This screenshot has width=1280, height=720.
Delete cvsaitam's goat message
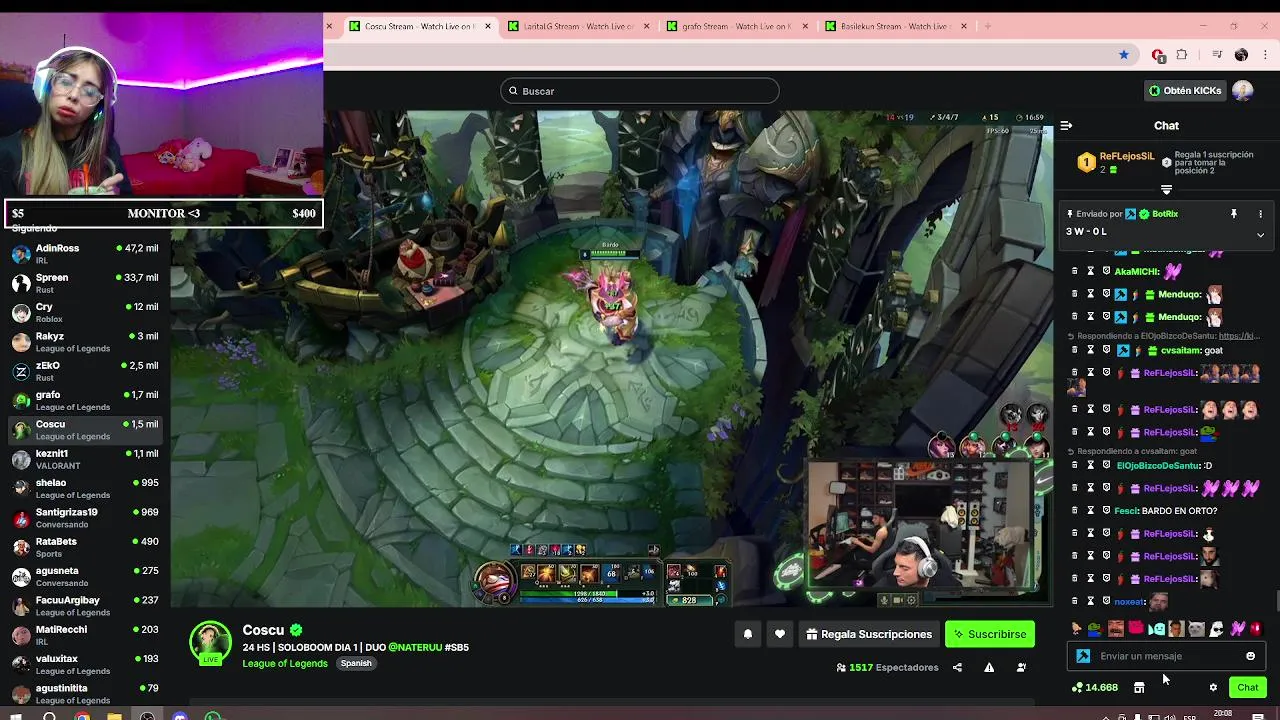coord(1075,351)
